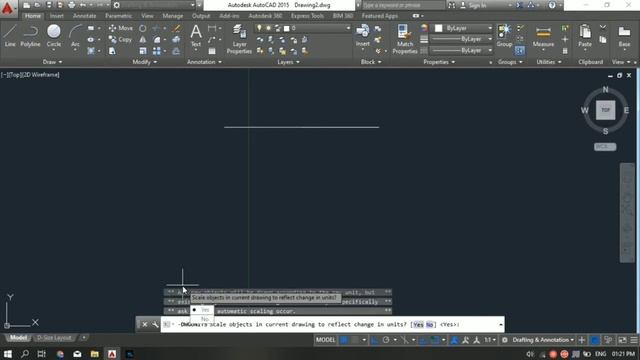Click the command line customize wrench
The image size is (640, 360).
click(x=155, y=324)
